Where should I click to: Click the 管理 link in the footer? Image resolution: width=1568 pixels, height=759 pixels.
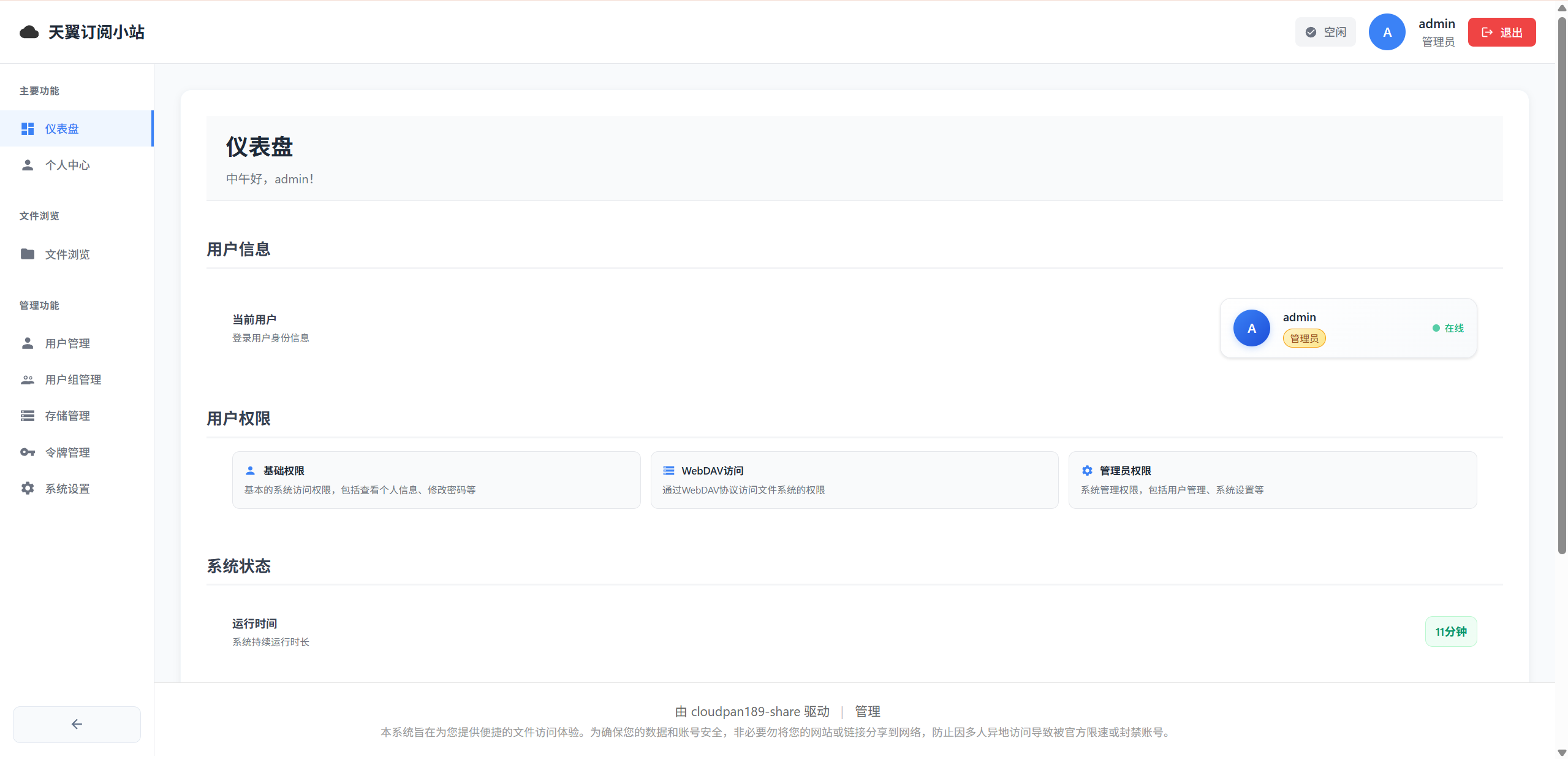point(867,711)
